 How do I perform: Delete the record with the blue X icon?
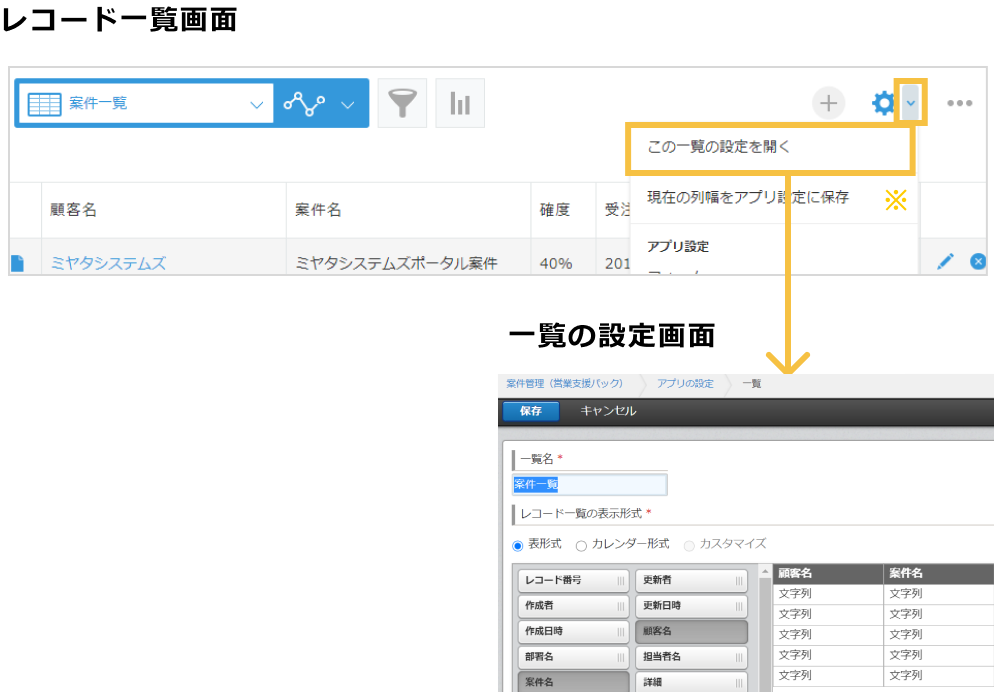click(x=977, y=261)
